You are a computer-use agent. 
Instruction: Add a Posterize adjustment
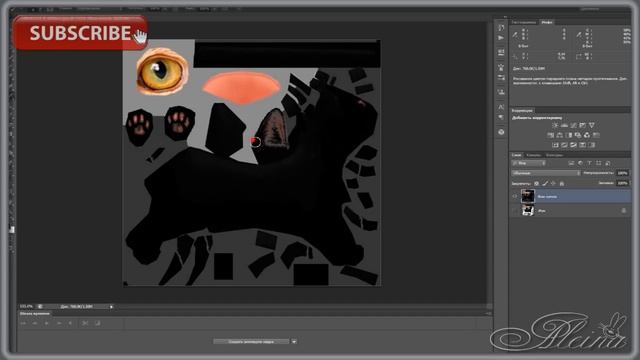click(564, 145)
